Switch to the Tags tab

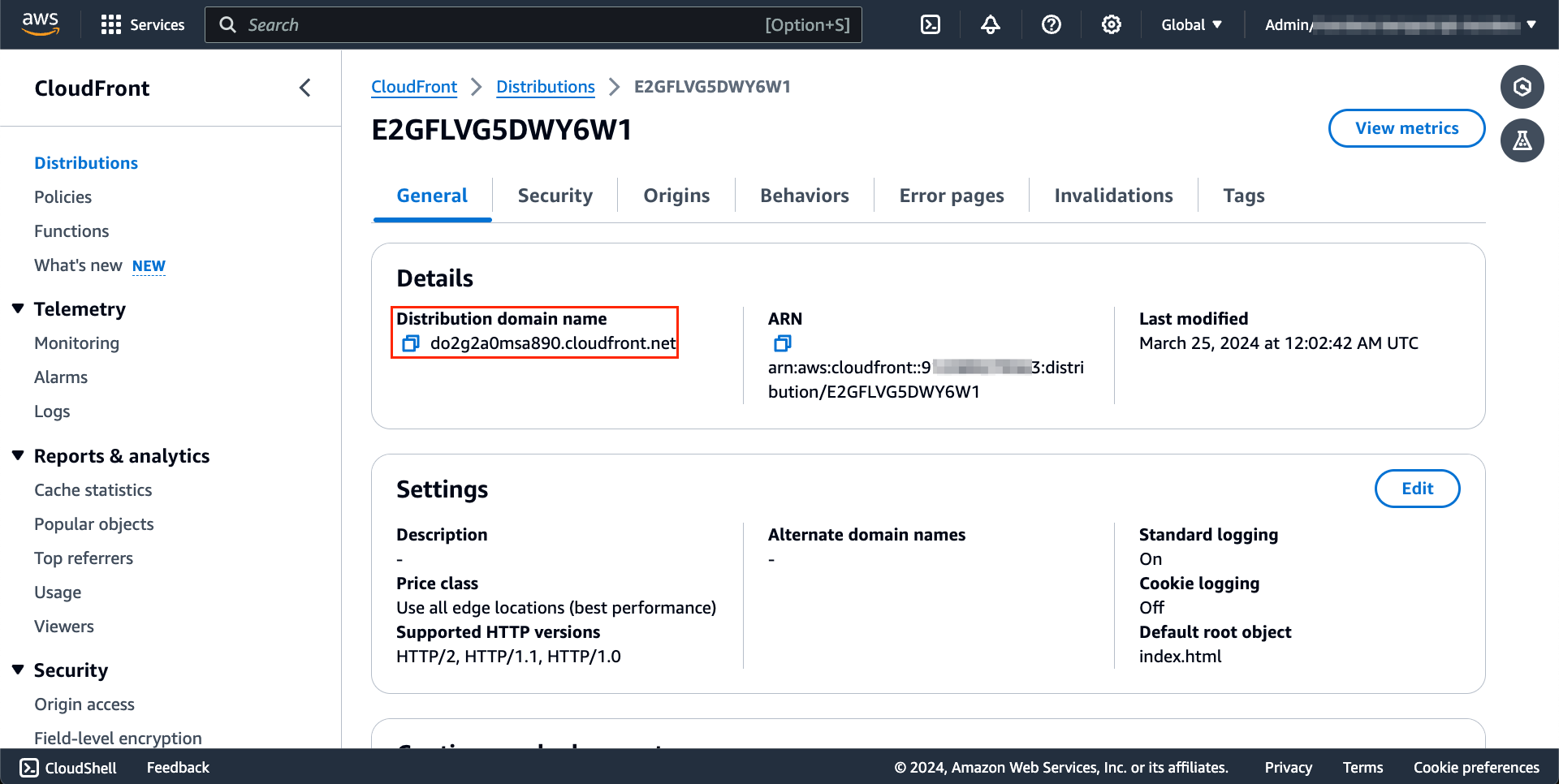[1244, 196]
